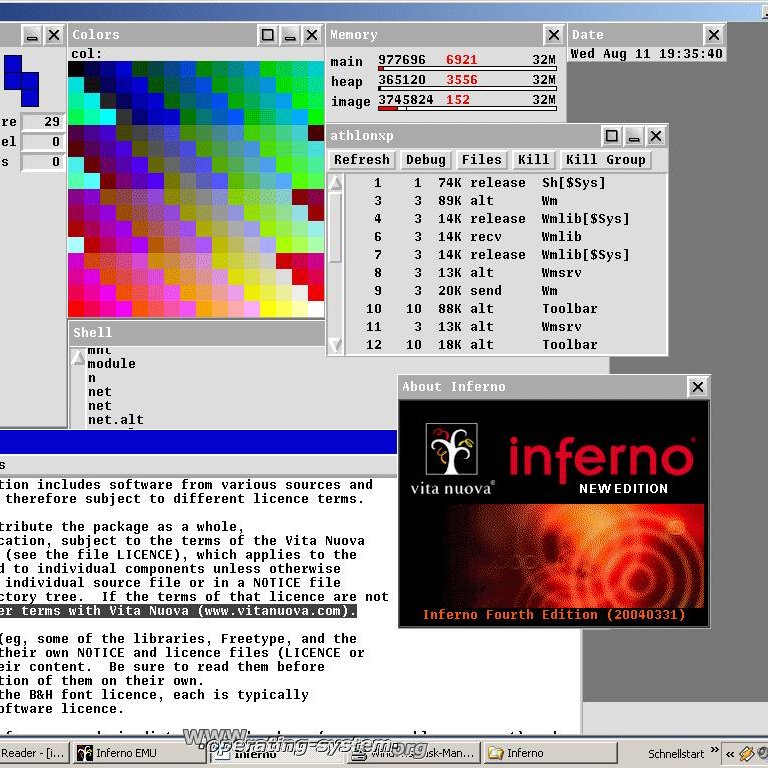
Task: Maximize the athlonxp window
Action: tap(611, 136)
